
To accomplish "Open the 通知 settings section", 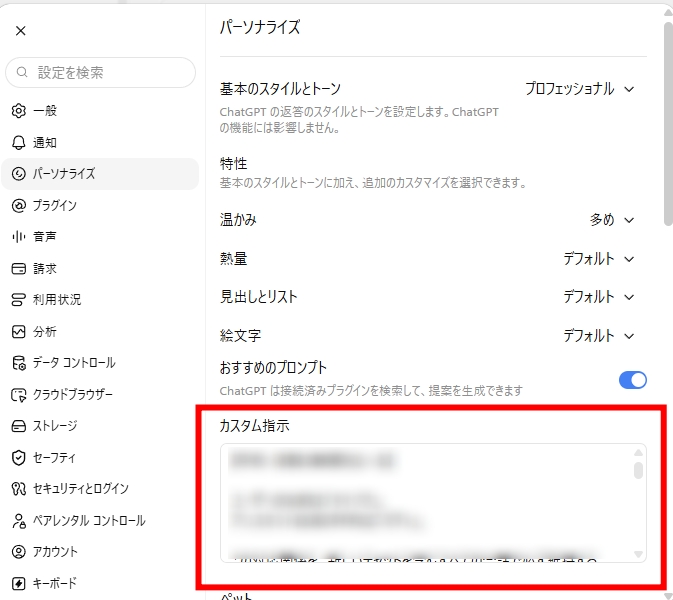I will point(100,142).
